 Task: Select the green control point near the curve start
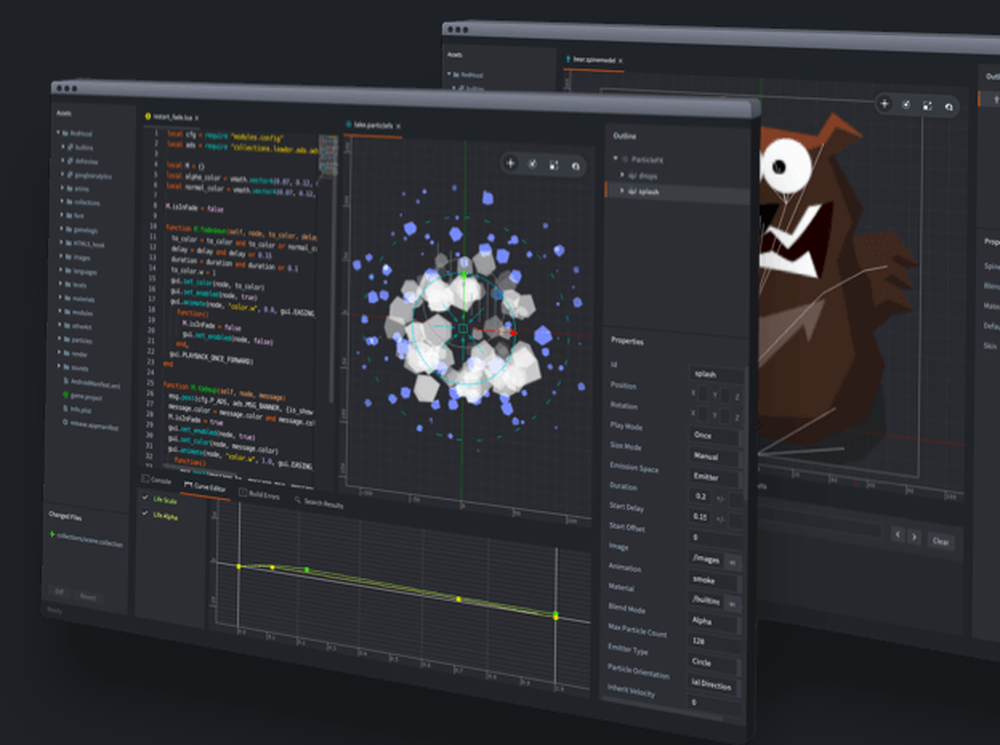(x=307, y=570)
